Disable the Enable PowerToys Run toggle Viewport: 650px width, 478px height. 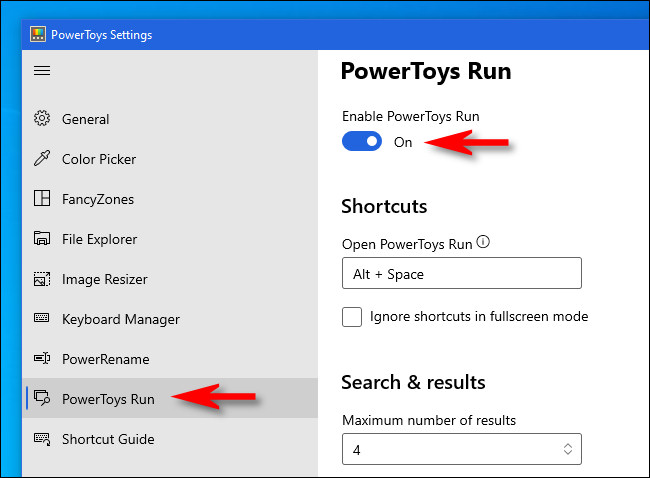coord(362,142)
